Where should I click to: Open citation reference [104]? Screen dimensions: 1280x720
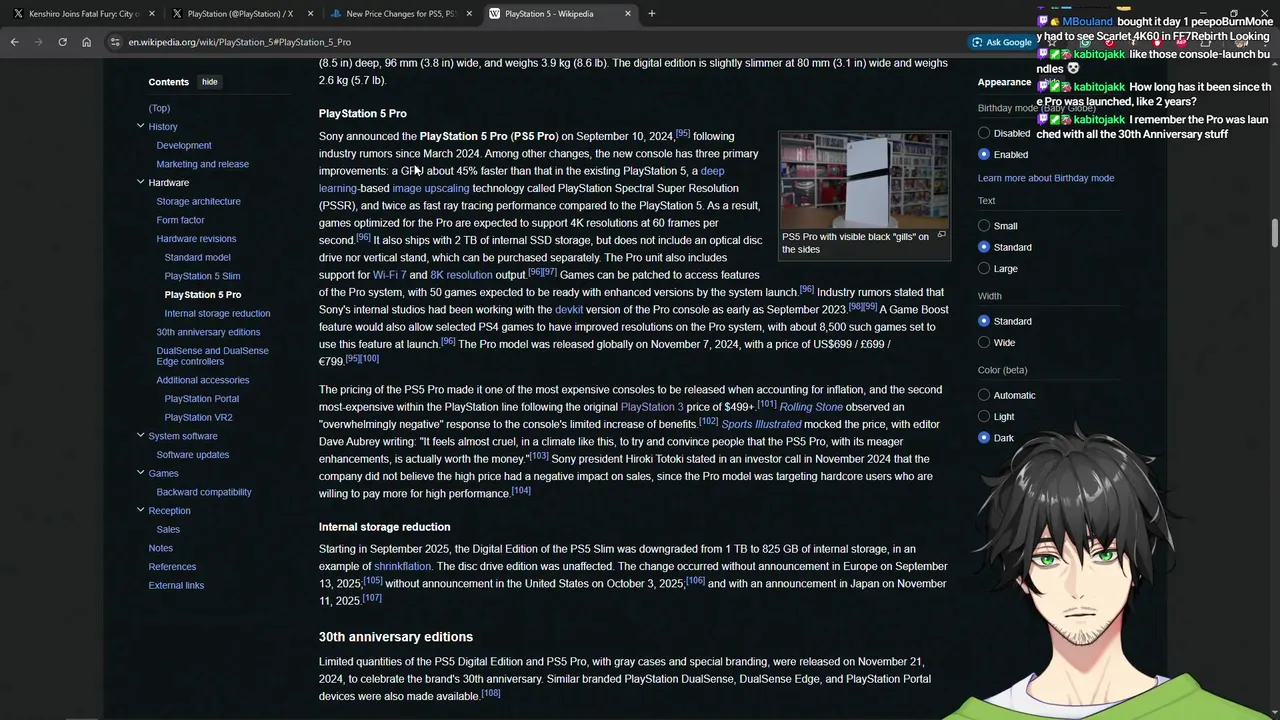[x=521, y=490]
